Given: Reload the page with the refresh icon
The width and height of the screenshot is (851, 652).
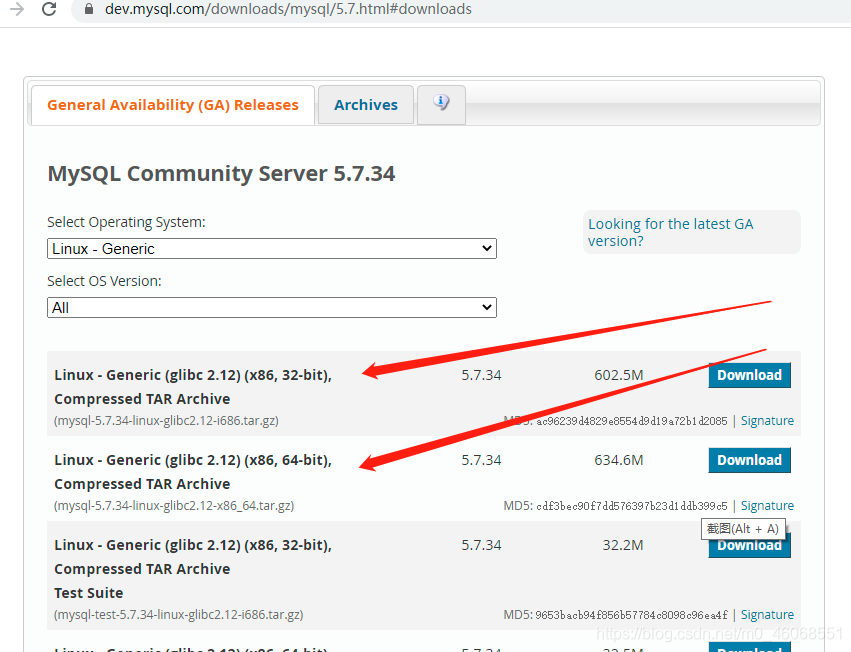Looking at the screenshot, I should [49, 9].
